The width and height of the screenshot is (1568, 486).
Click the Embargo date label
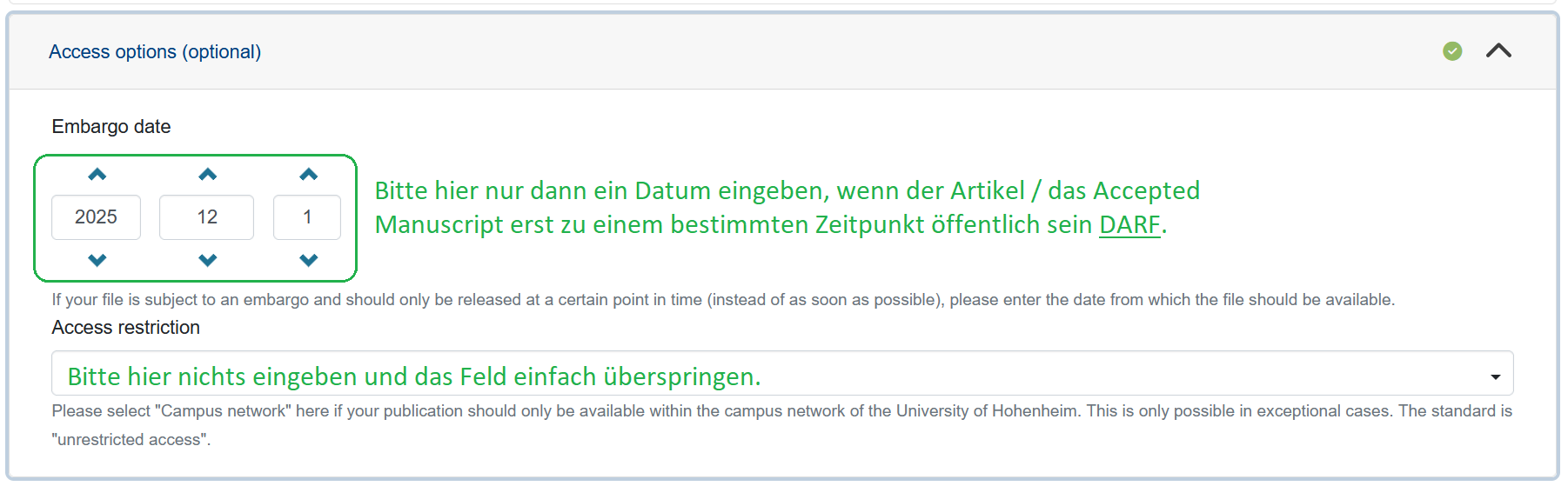[x=111, y=127]
